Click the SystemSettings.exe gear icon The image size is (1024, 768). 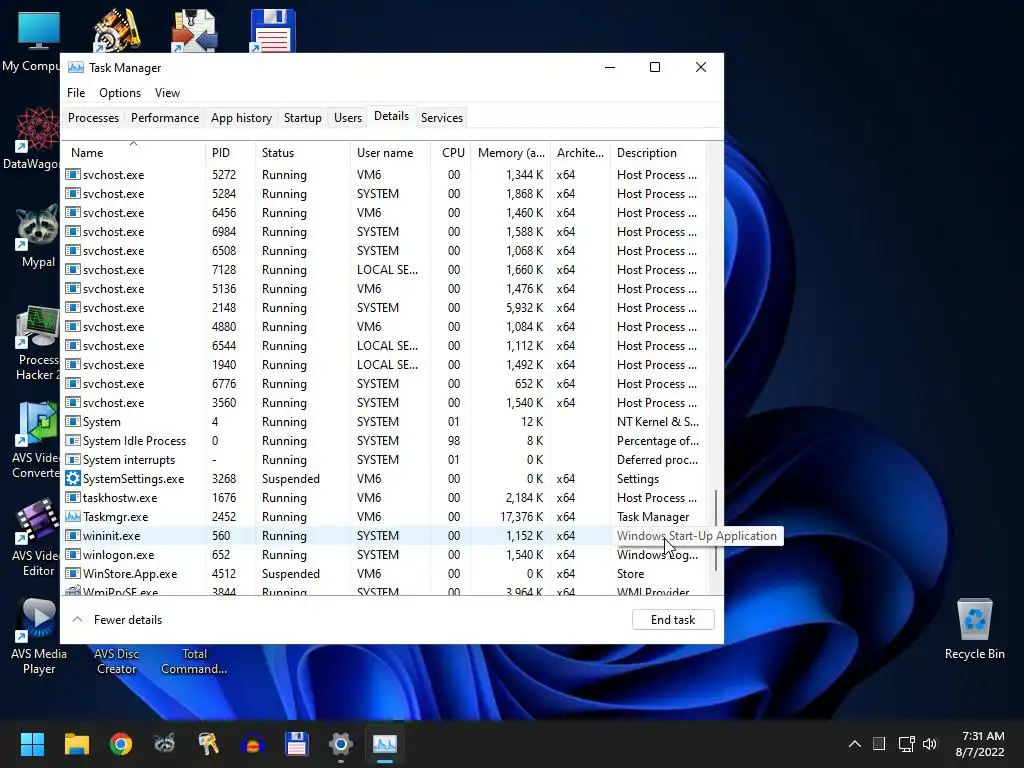point(73,479)
